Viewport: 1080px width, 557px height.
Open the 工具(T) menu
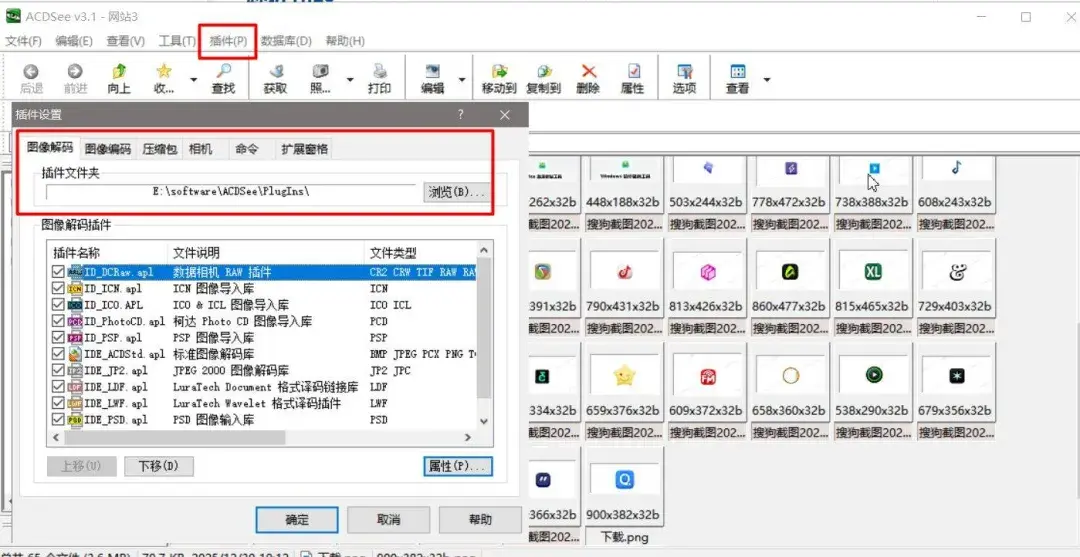177,41
